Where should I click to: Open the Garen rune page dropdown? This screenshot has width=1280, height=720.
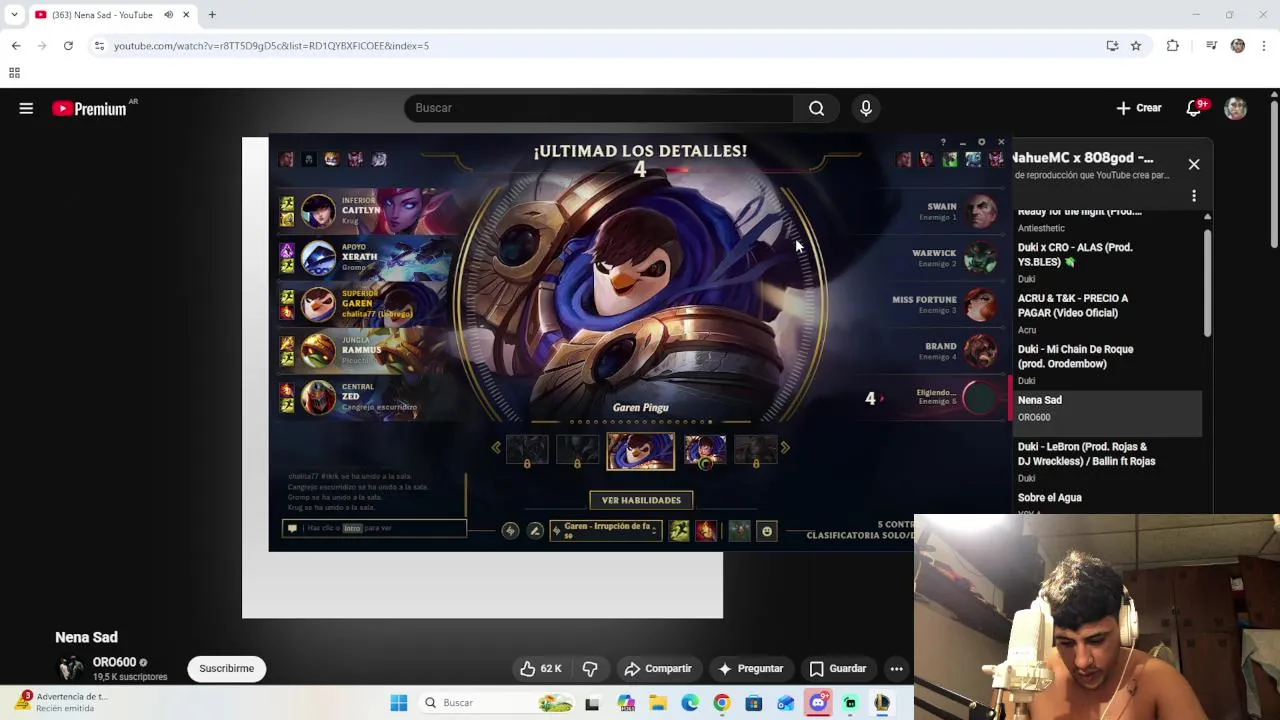click(606, 530)
